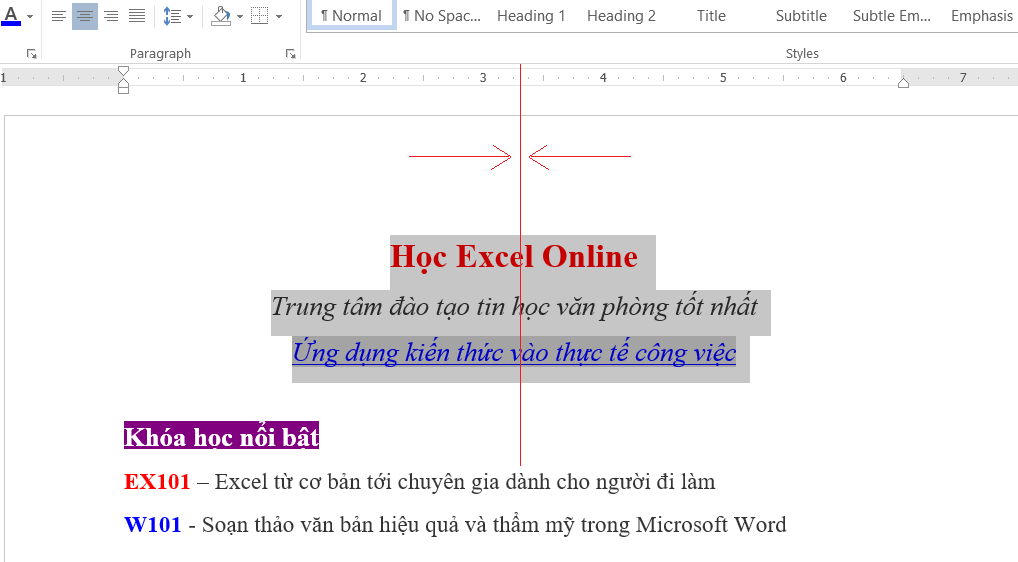Apply the No Spacing style
This screenshot has width=1018, height=562.
pos(441,16)
